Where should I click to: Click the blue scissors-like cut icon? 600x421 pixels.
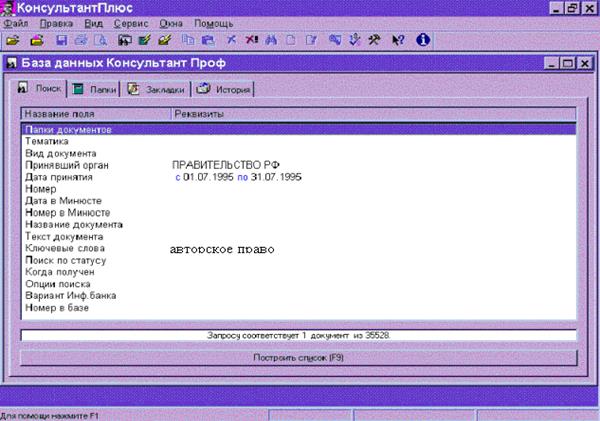click(231, 40)
